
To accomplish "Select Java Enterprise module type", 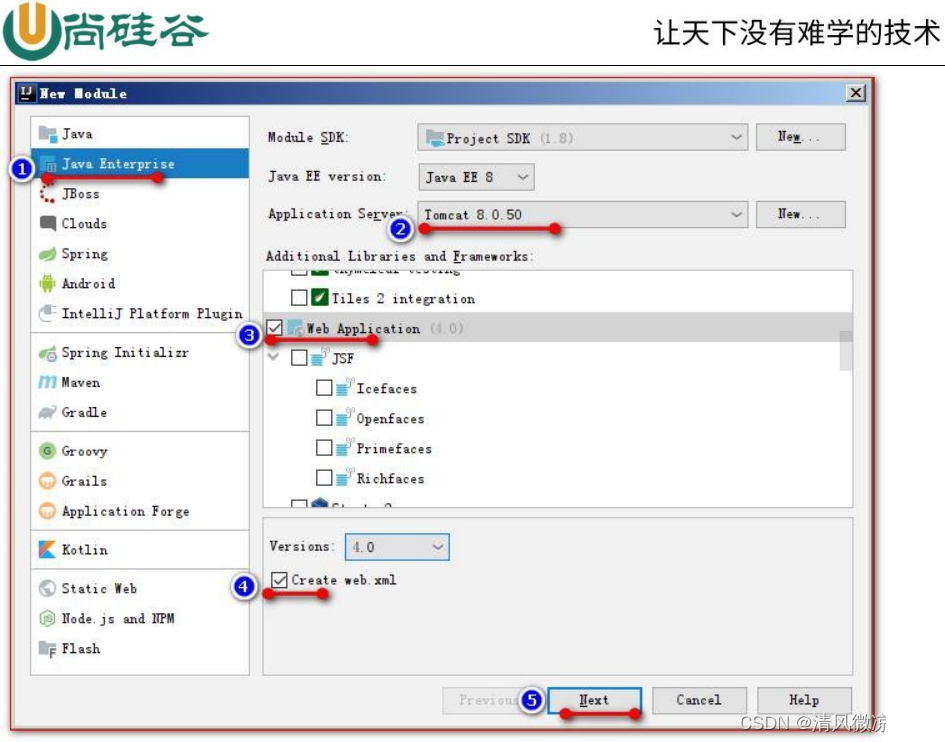I will click(140, 164).
